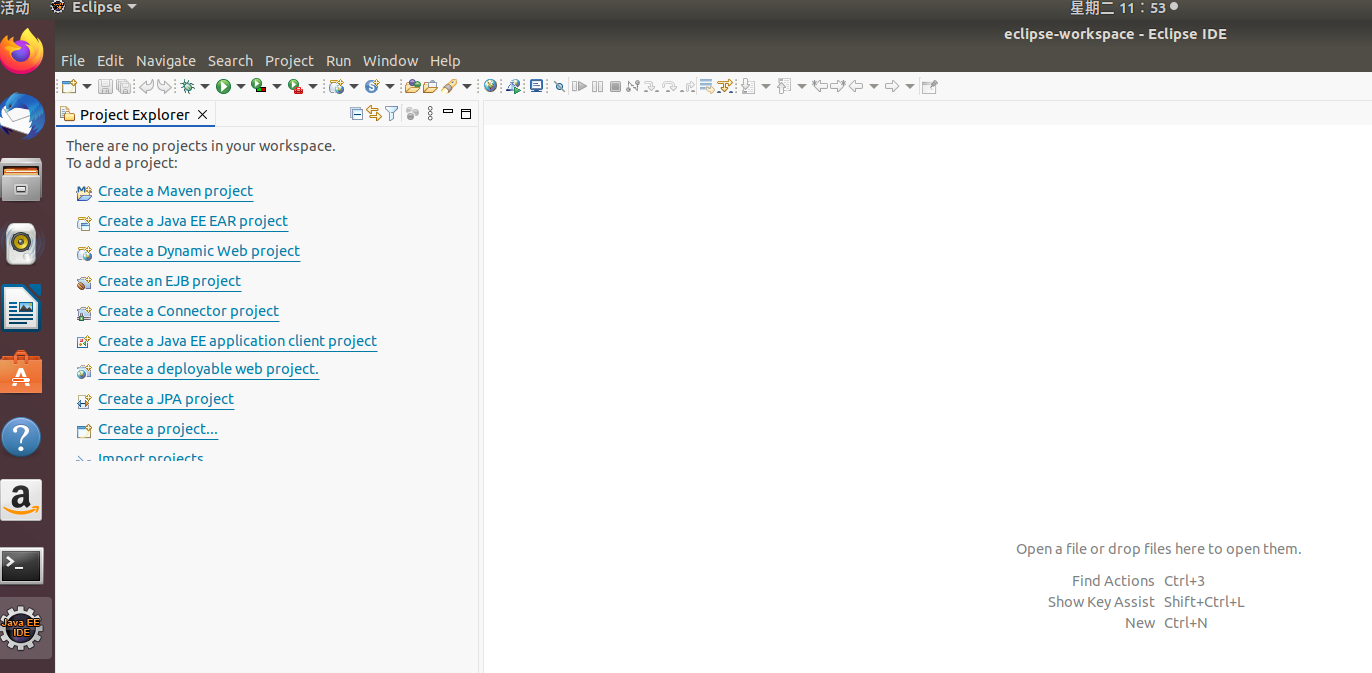Click the Last Edit Location icon
Image resolution: width=1372 pixels, height=673 pixels.
(x=820, y=86)
